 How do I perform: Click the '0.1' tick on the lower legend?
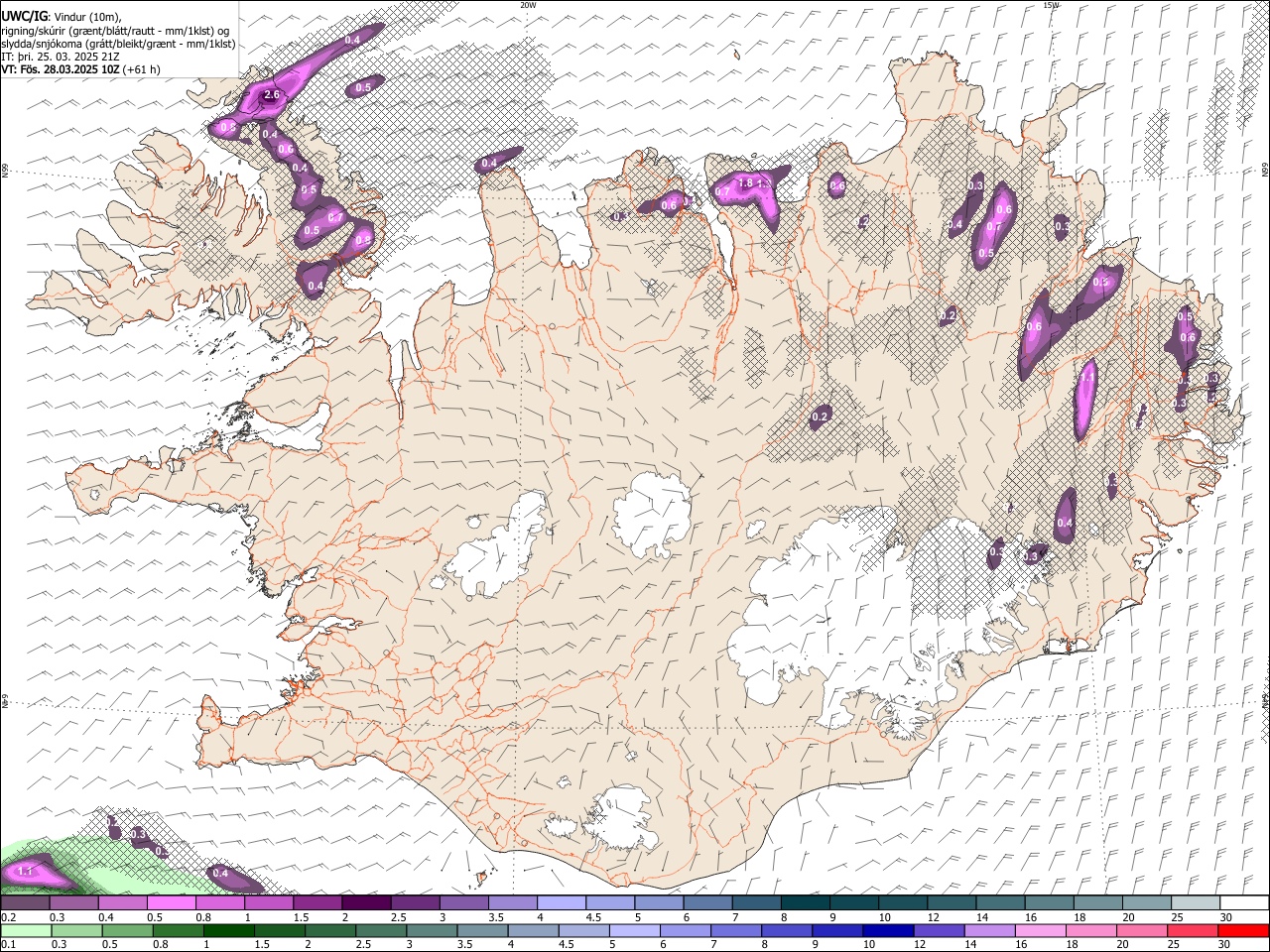[x=7, y=943]
